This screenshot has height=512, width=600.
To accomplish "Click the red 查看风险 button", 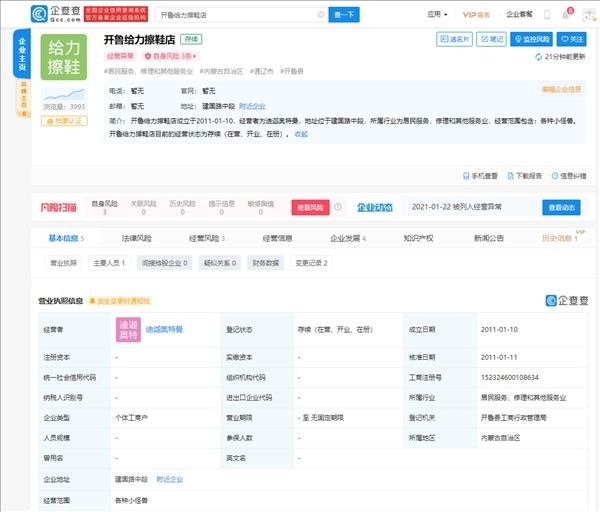I will coord(309,207).
